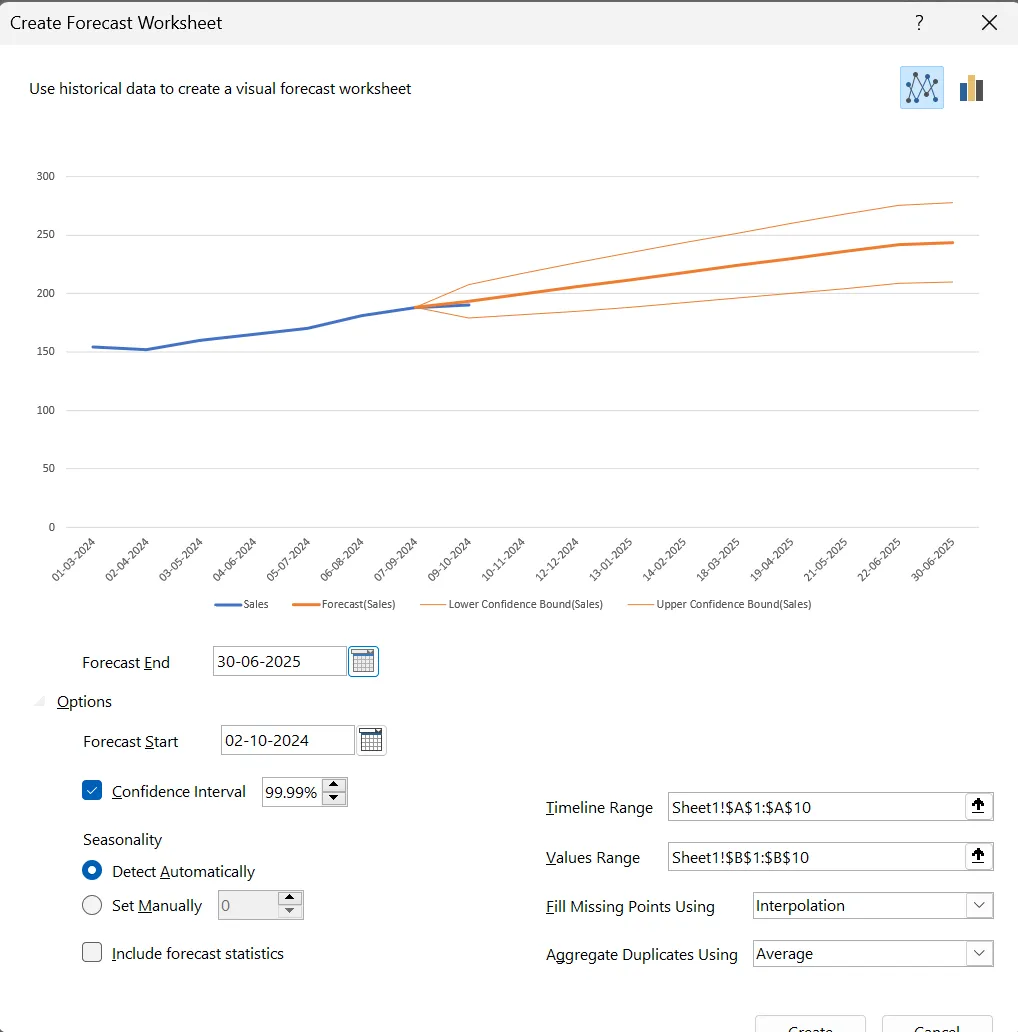The width and height of the screenshot is (1018, 1032).
Task: Open the Forecast End calendar picker
Action: point(363,661)
